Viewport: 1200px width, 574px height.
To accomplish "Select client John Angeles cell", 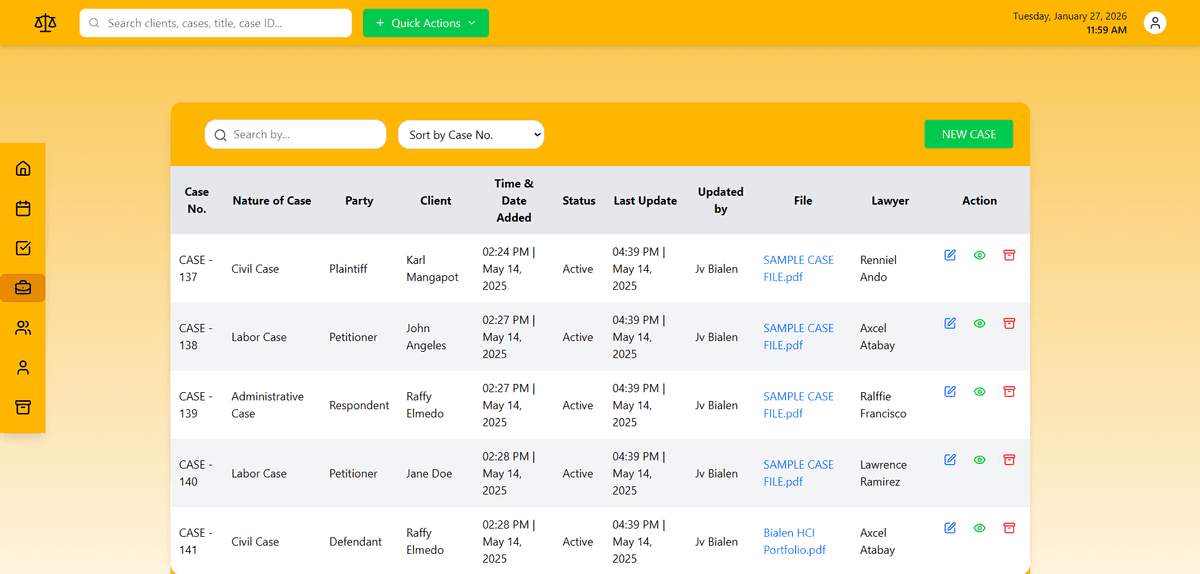I will coord(426,336).
